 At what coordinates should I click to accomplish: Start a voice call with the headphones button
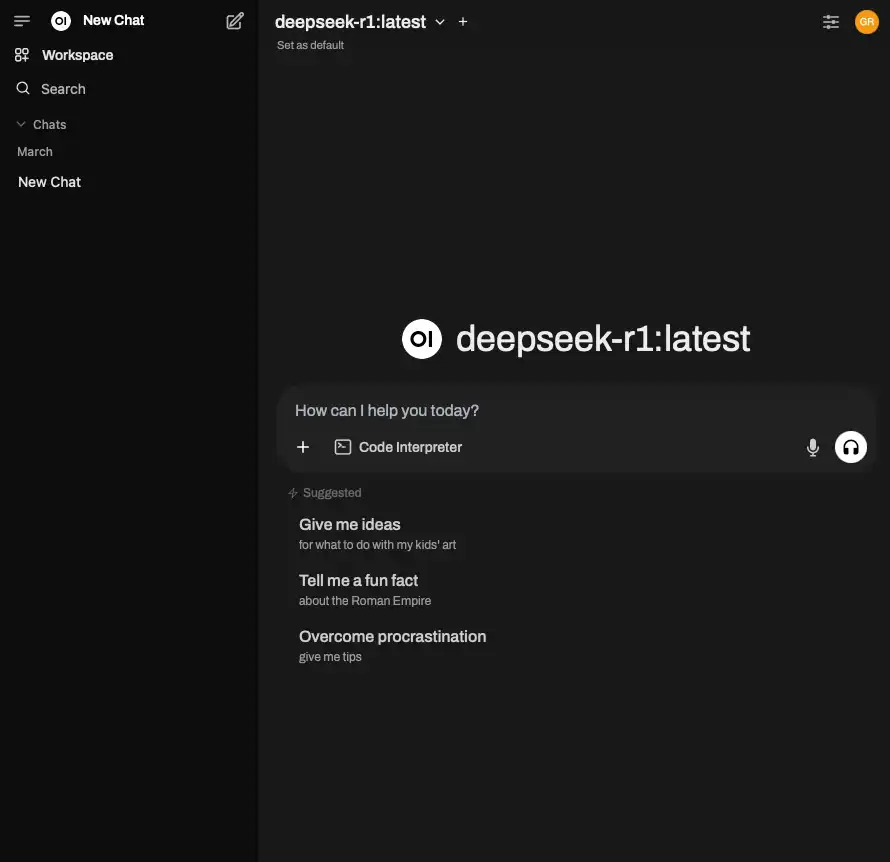[851, 447]
